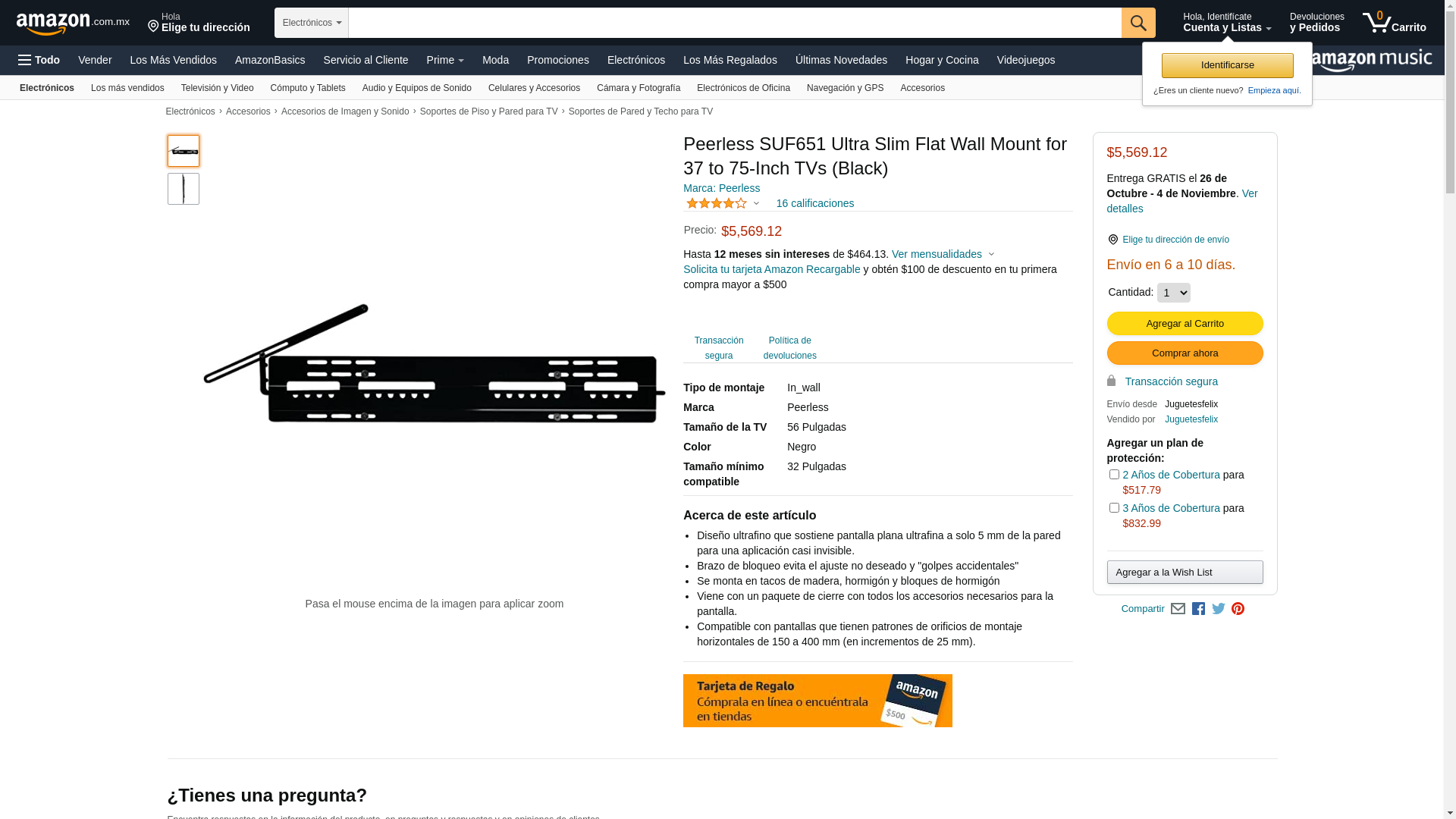Open the Amazon Music banner logo
The image size is (1456, 819).
(1371, 60)
